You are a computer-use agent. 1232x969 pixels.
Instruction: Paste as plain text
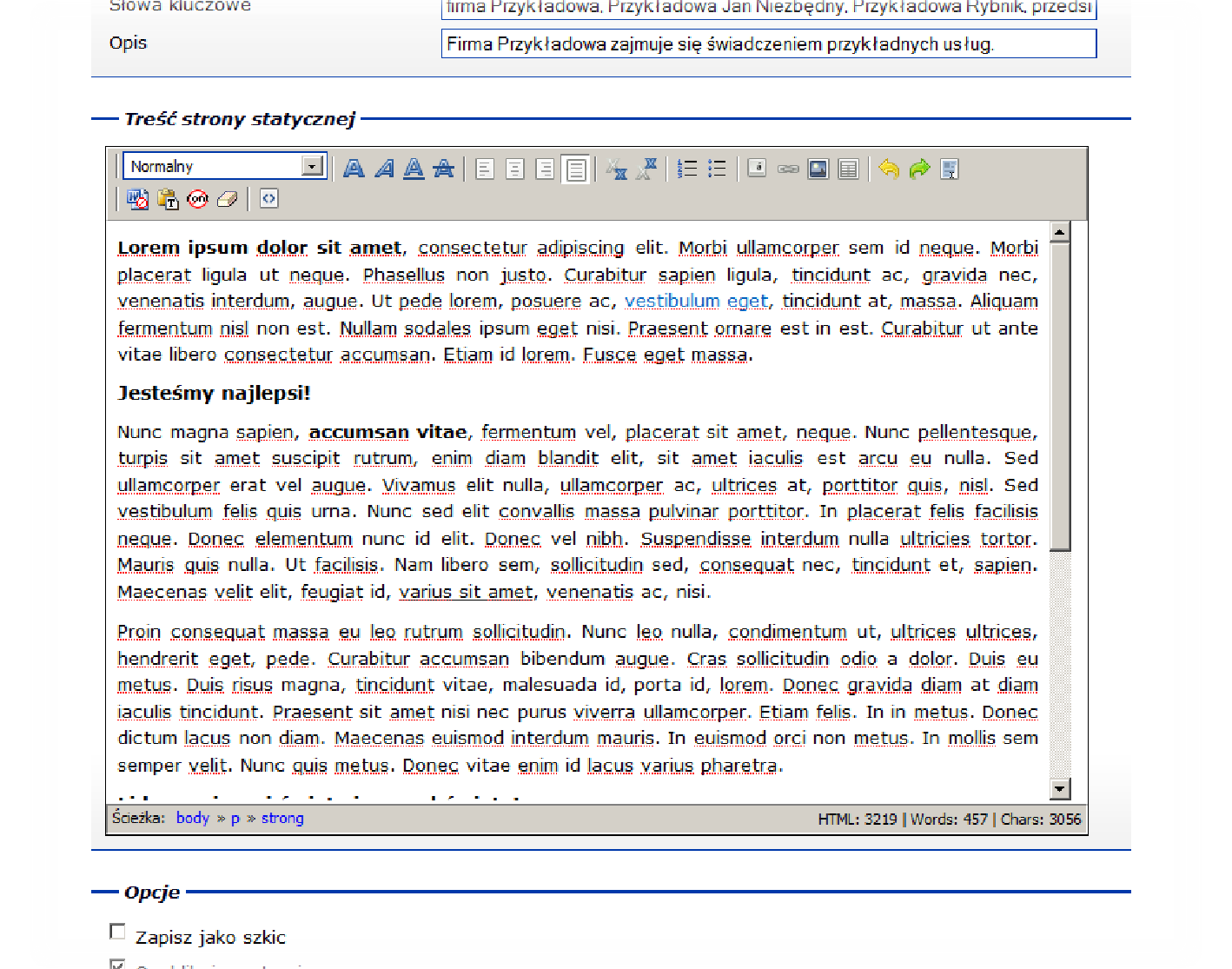168,199
